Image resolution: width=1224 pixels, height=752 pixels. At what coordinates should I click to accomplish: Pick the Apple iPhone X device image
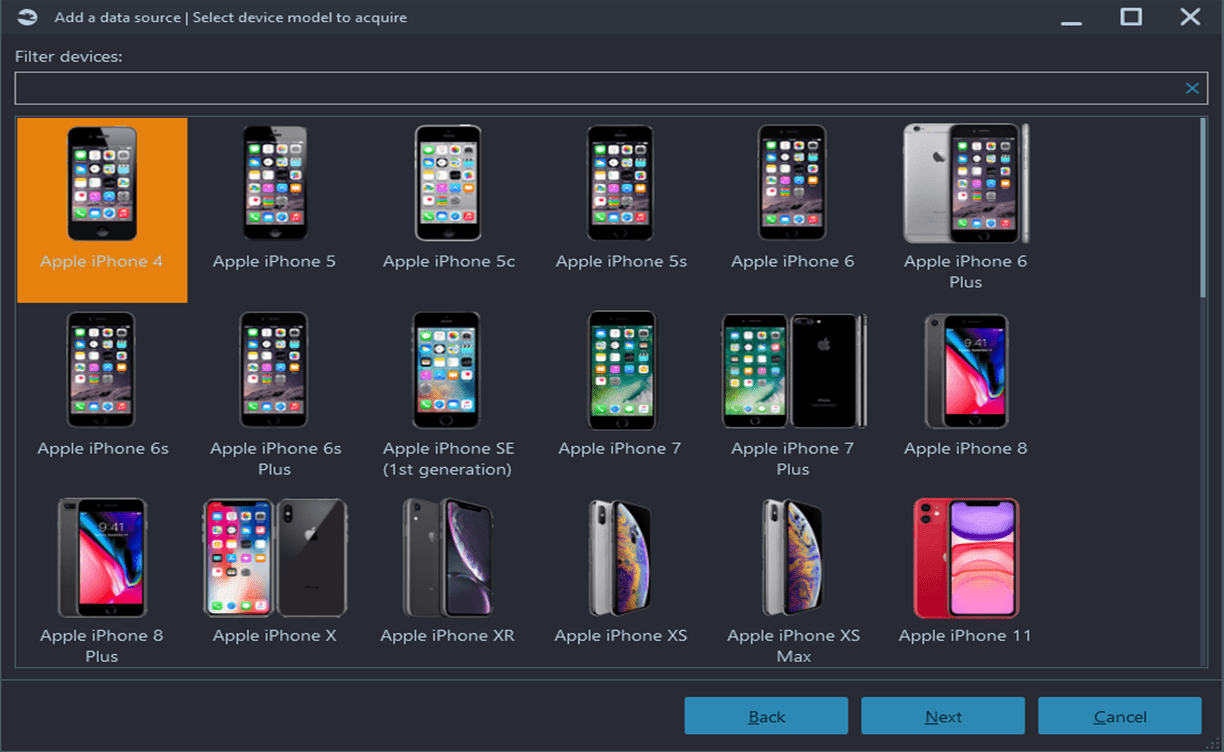[x=274, y=557]
